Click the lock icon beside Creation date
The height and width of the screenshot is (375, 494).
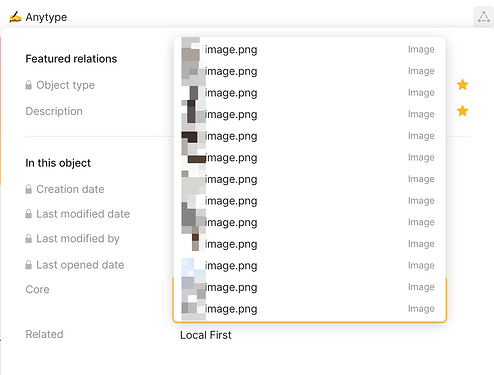click(x=29, y=189)
